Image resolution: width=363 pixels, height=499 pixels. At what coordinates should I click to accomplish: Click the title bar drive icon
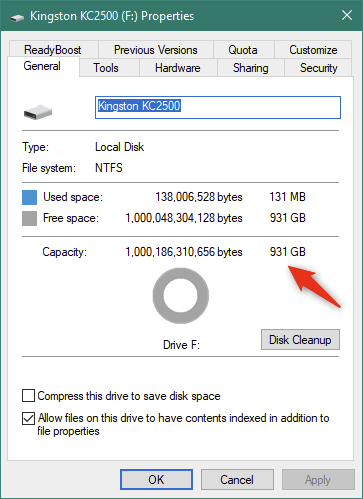[17, 17]
